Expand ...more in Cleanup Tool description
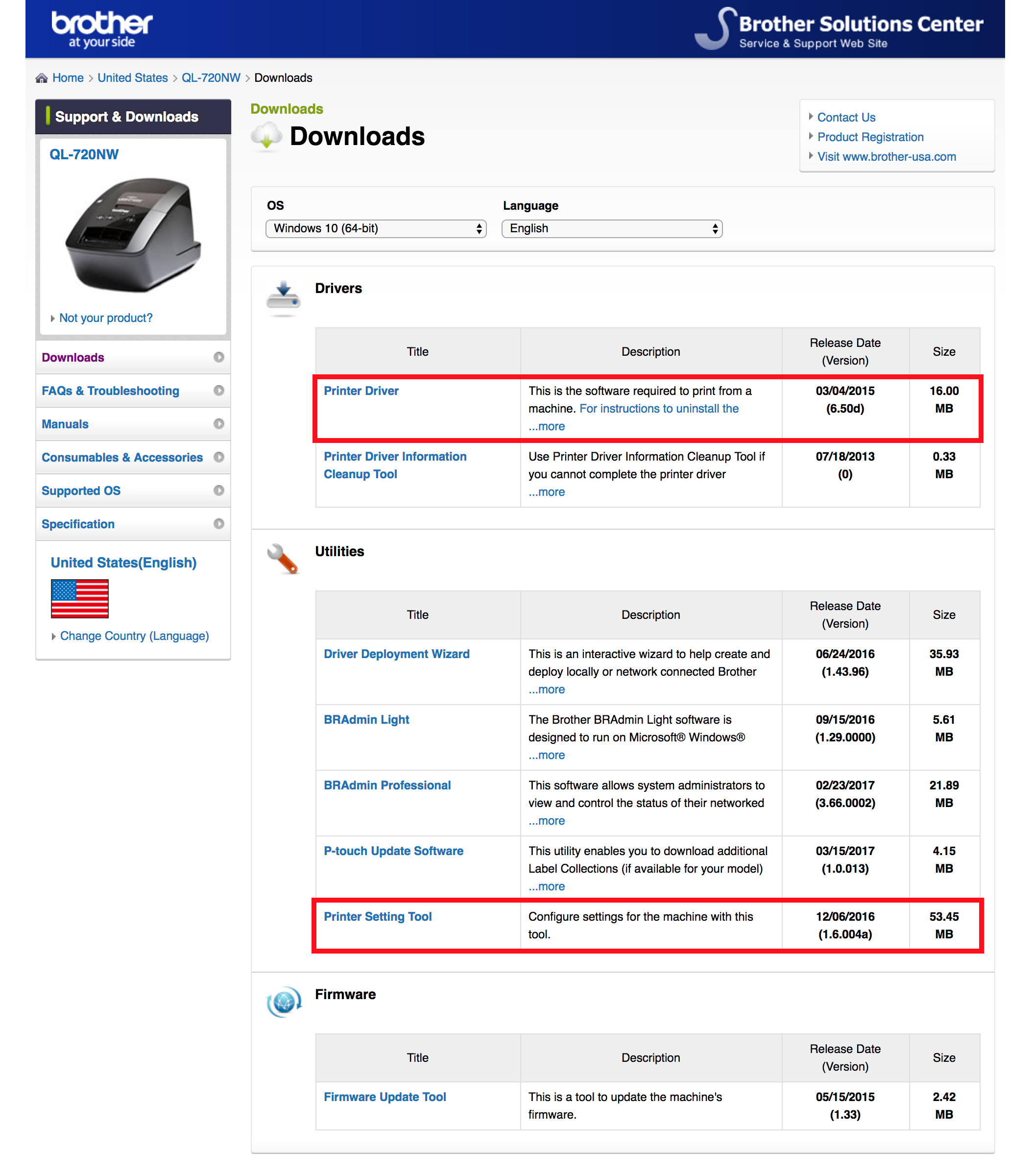 tap(547, 492)
